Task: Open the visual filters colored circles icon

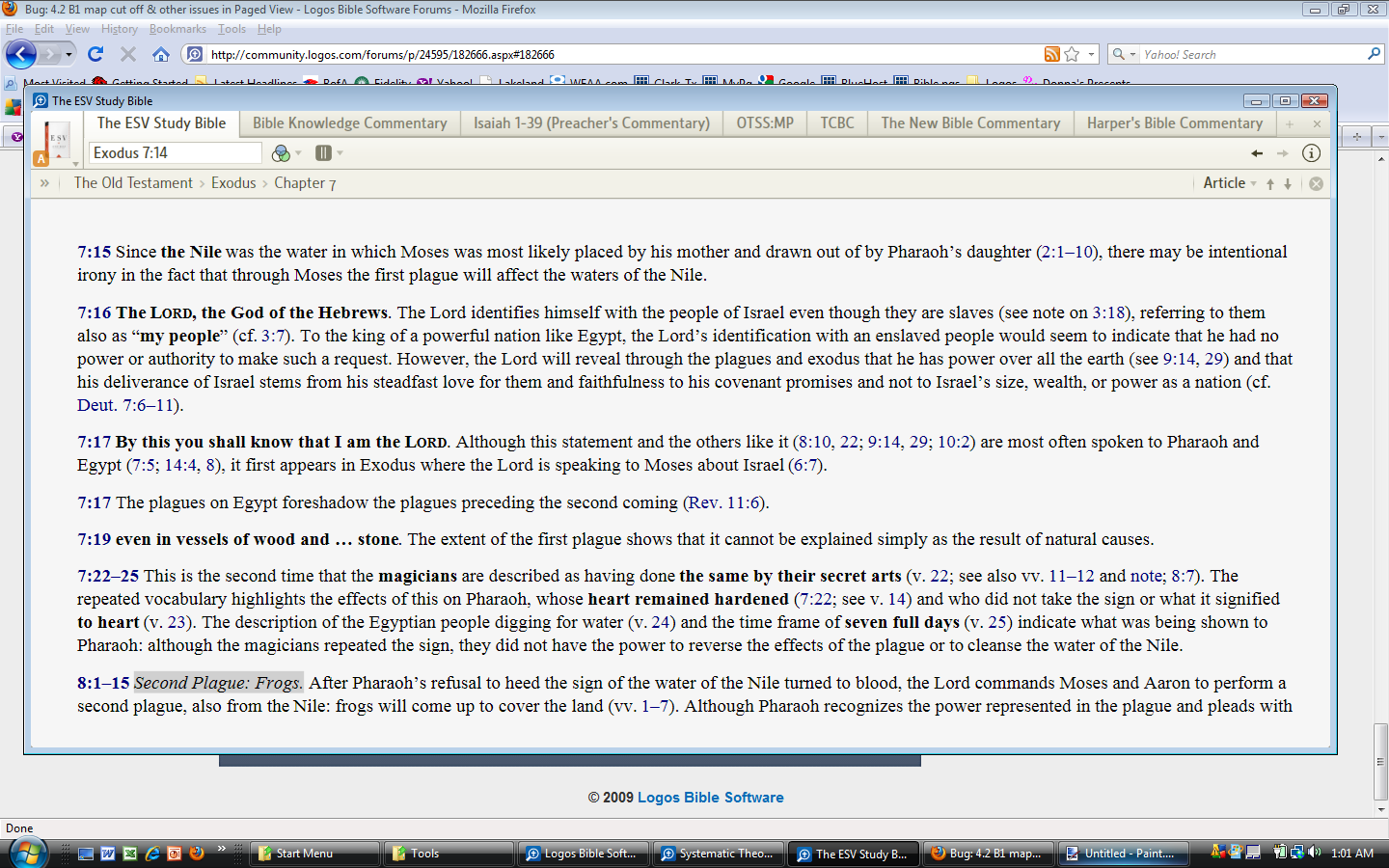Action: click(x=281, y=152)
